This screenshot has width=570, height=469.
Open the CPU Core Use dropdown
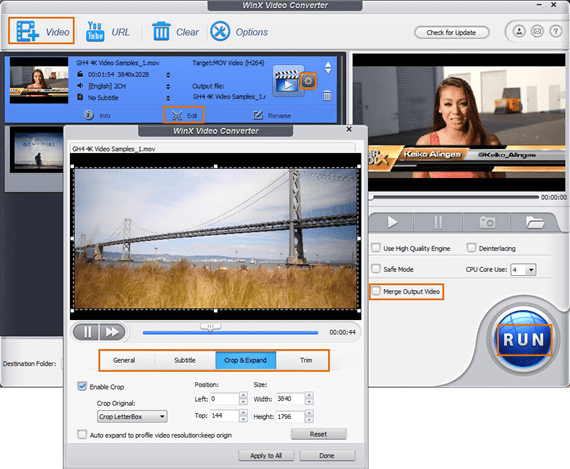pos(523,270)
